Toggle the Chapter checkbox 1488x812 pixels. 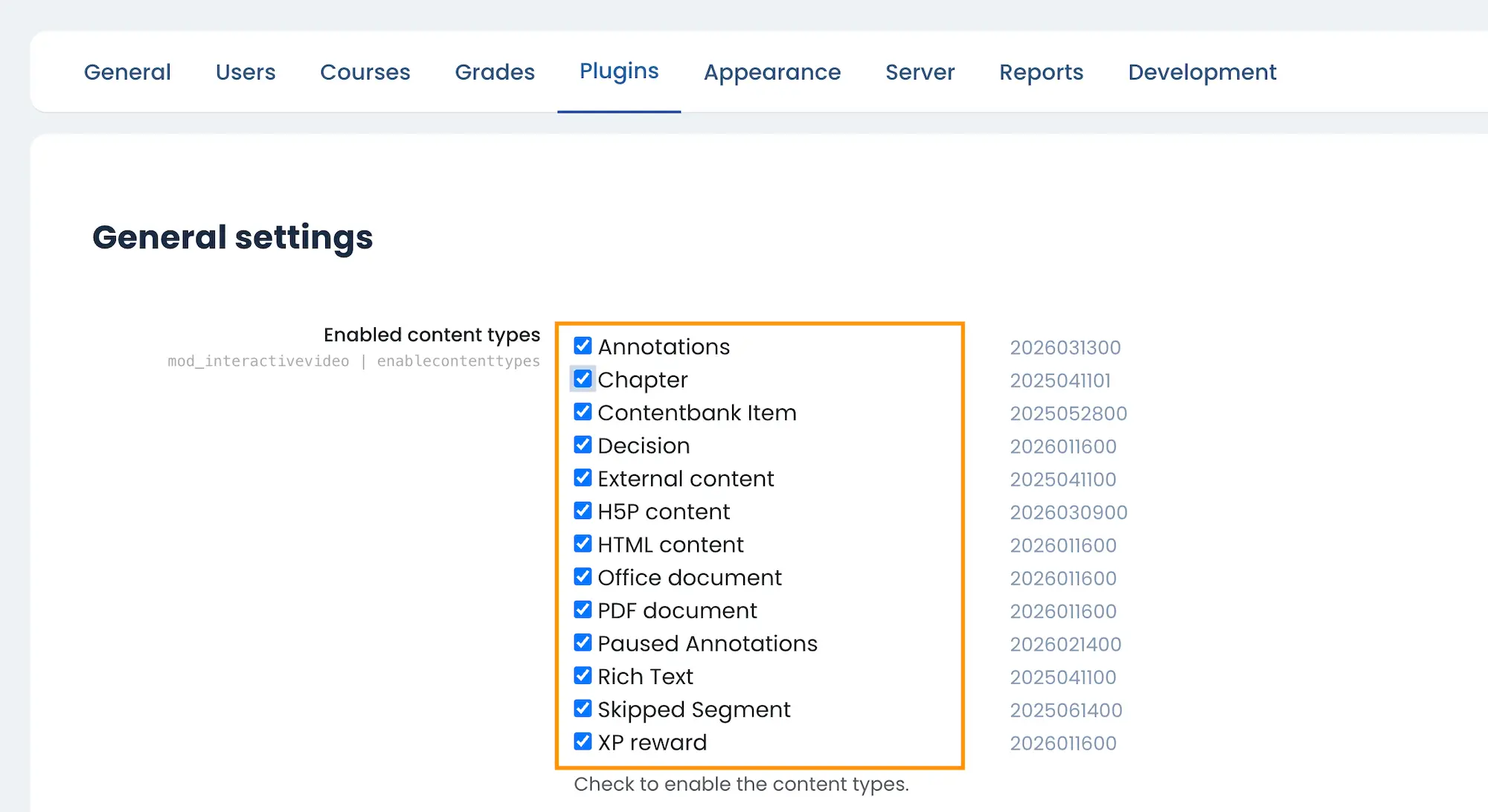[x=583, y=378]
